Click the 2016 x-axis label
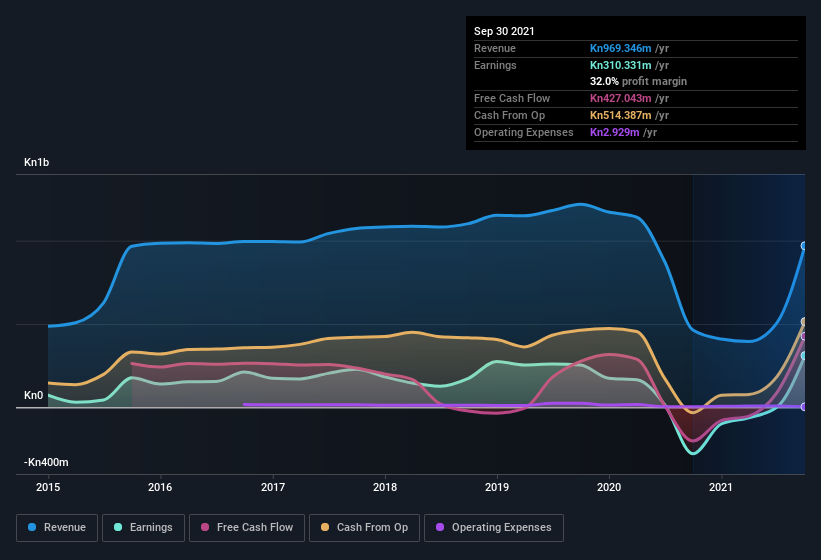 [160, 487]
